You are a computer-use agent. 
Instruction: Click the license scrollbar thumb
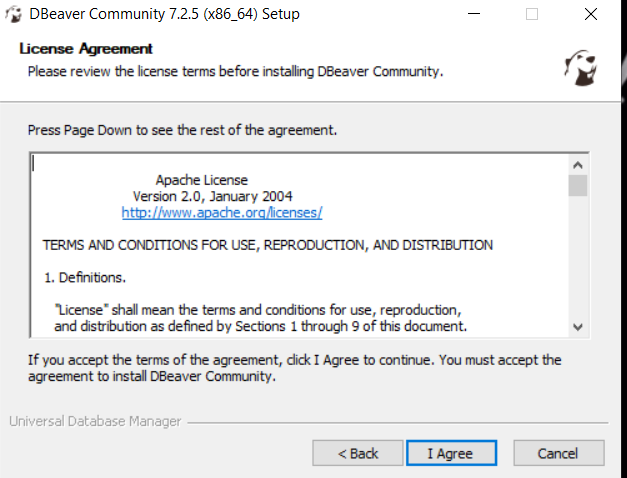577,186
